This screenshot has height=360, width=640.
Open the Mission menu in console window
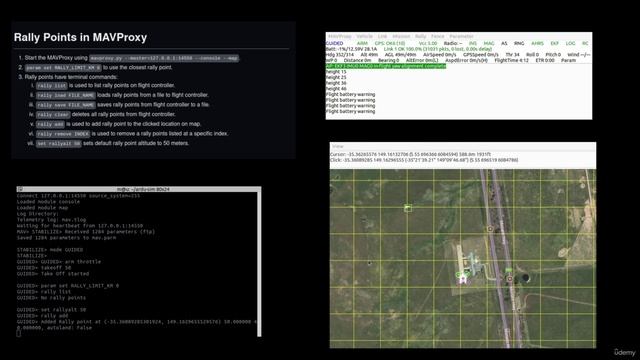pos(401,36)
